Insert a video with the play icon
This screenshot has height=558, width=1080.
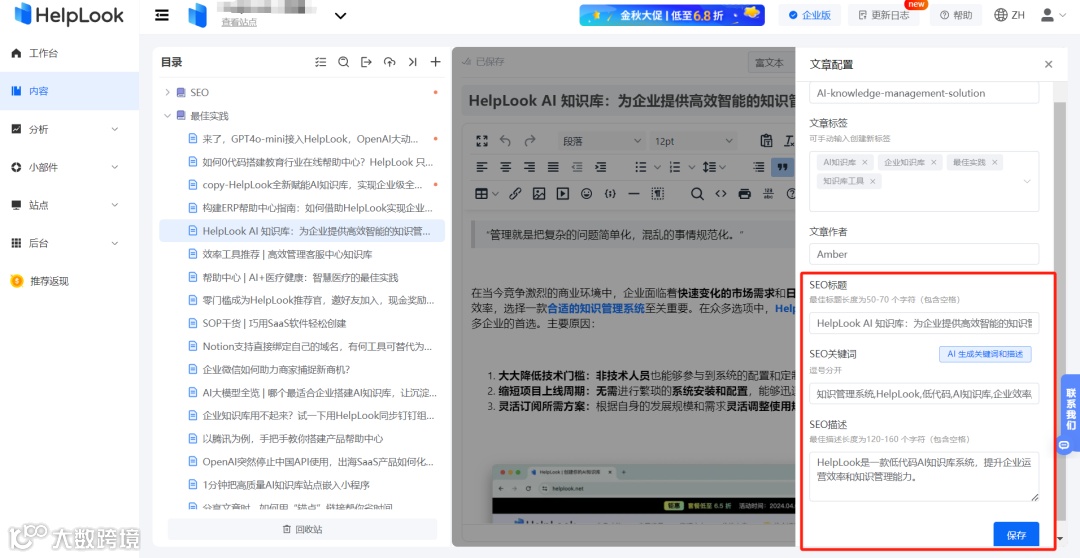point(563,194)
